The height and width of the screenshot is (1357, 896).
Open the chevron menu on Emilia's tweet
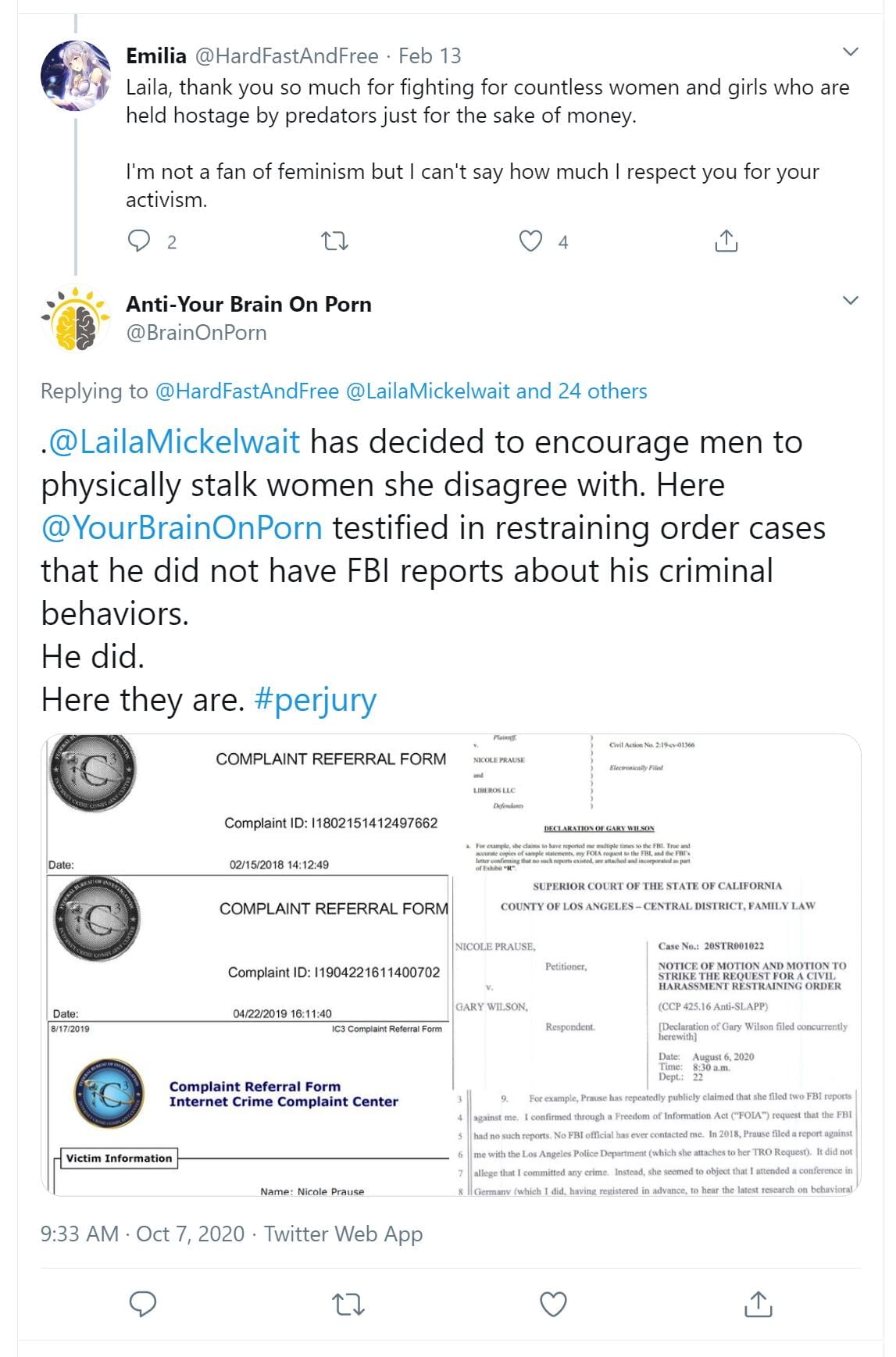click(851, 52)
